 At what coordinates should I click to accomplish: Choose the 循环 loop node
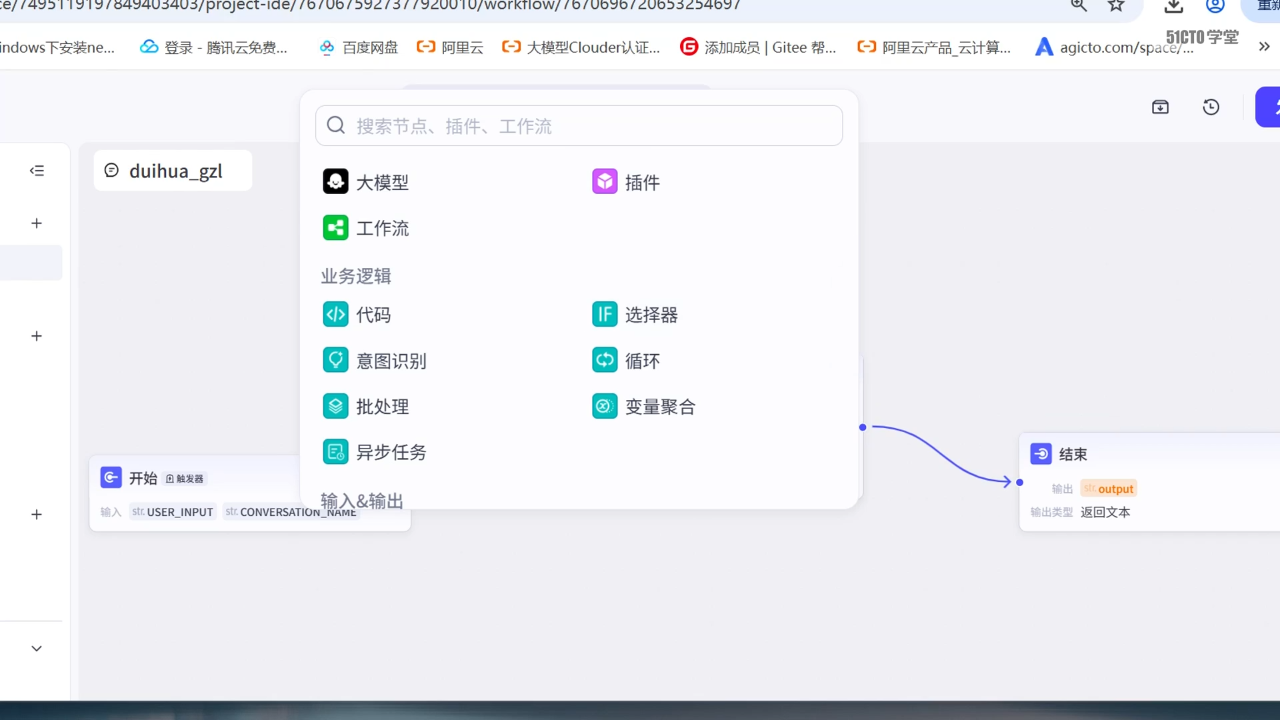[626, 361]
